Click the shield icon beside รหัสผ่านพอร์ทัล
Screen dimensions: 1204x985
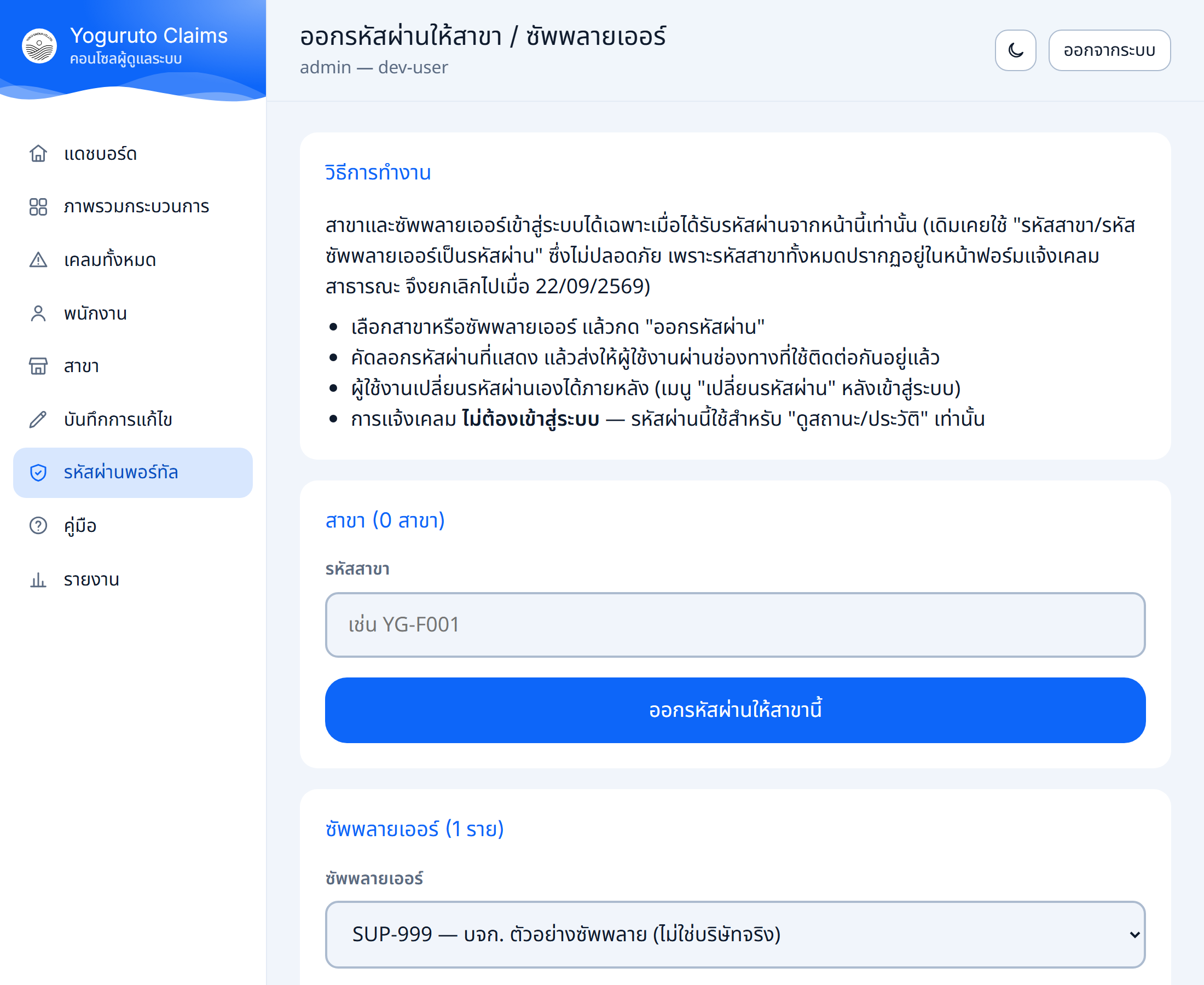pyautogui.click(x=38, y=473)
